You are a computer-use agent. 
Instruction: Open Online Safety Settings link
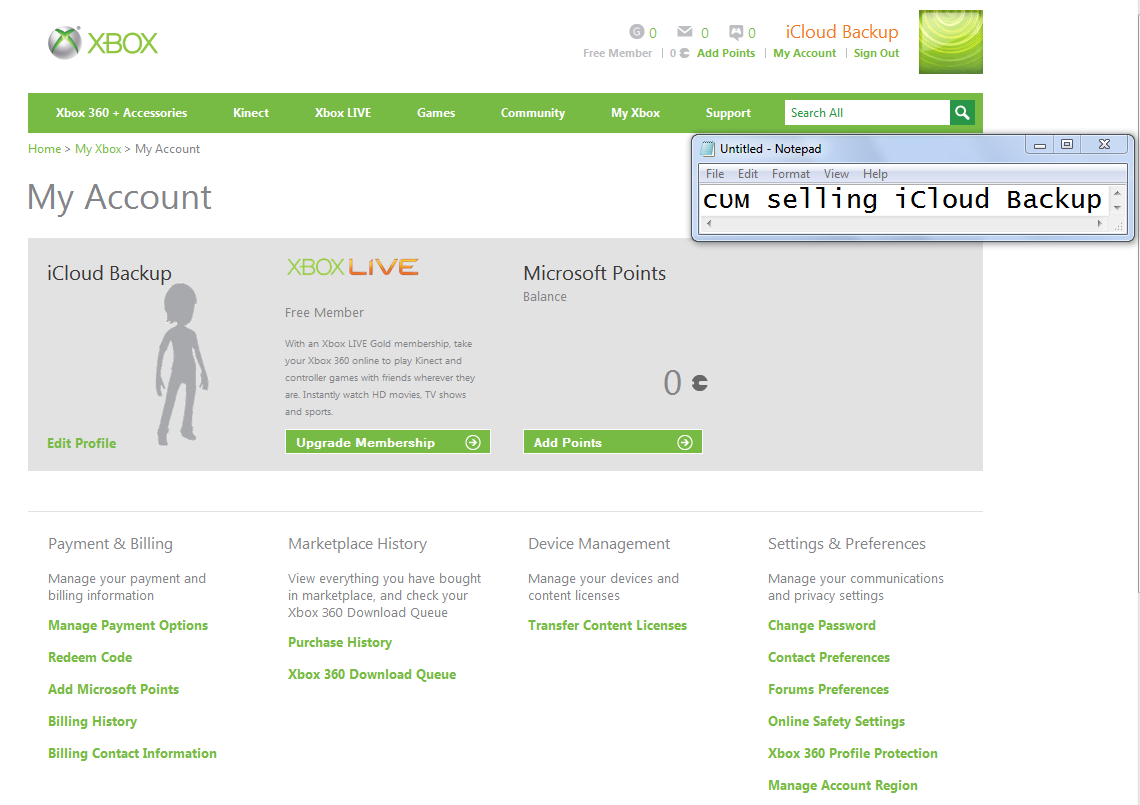point(836,721)
